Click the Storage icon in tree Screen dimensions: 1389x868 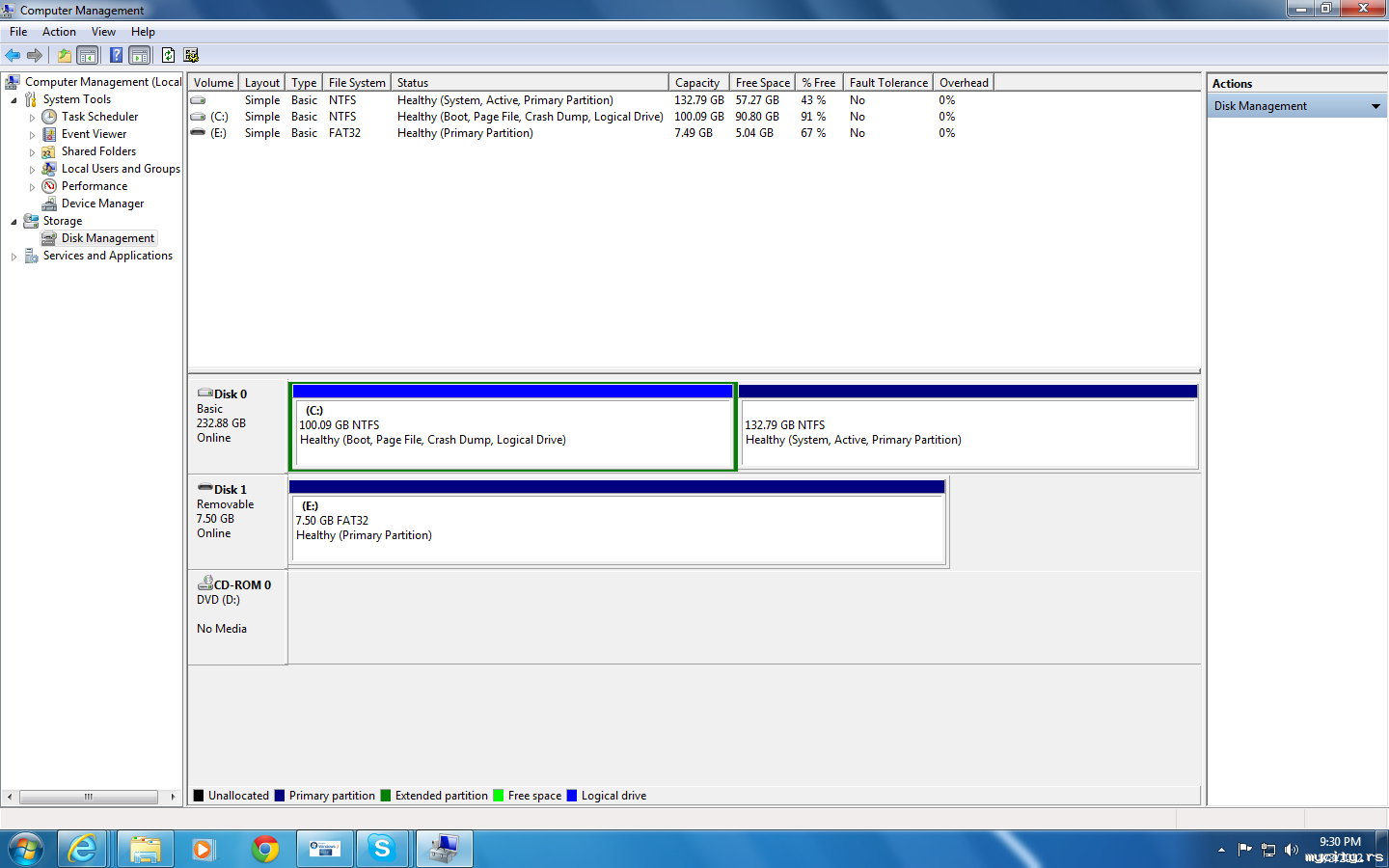31,221
